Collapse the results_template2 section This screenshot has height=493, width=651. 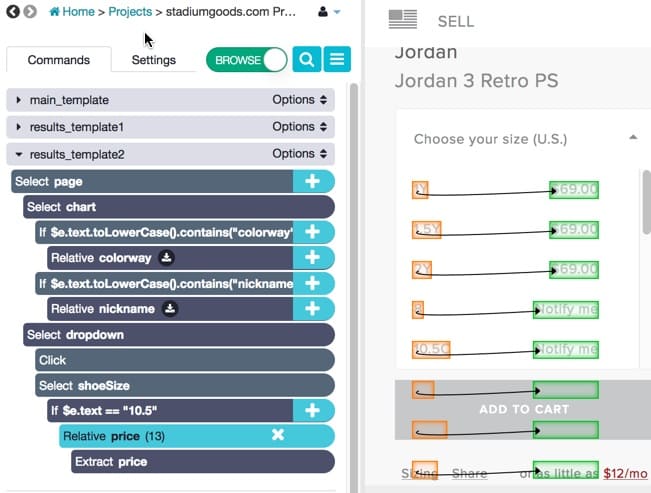point(18,155)
